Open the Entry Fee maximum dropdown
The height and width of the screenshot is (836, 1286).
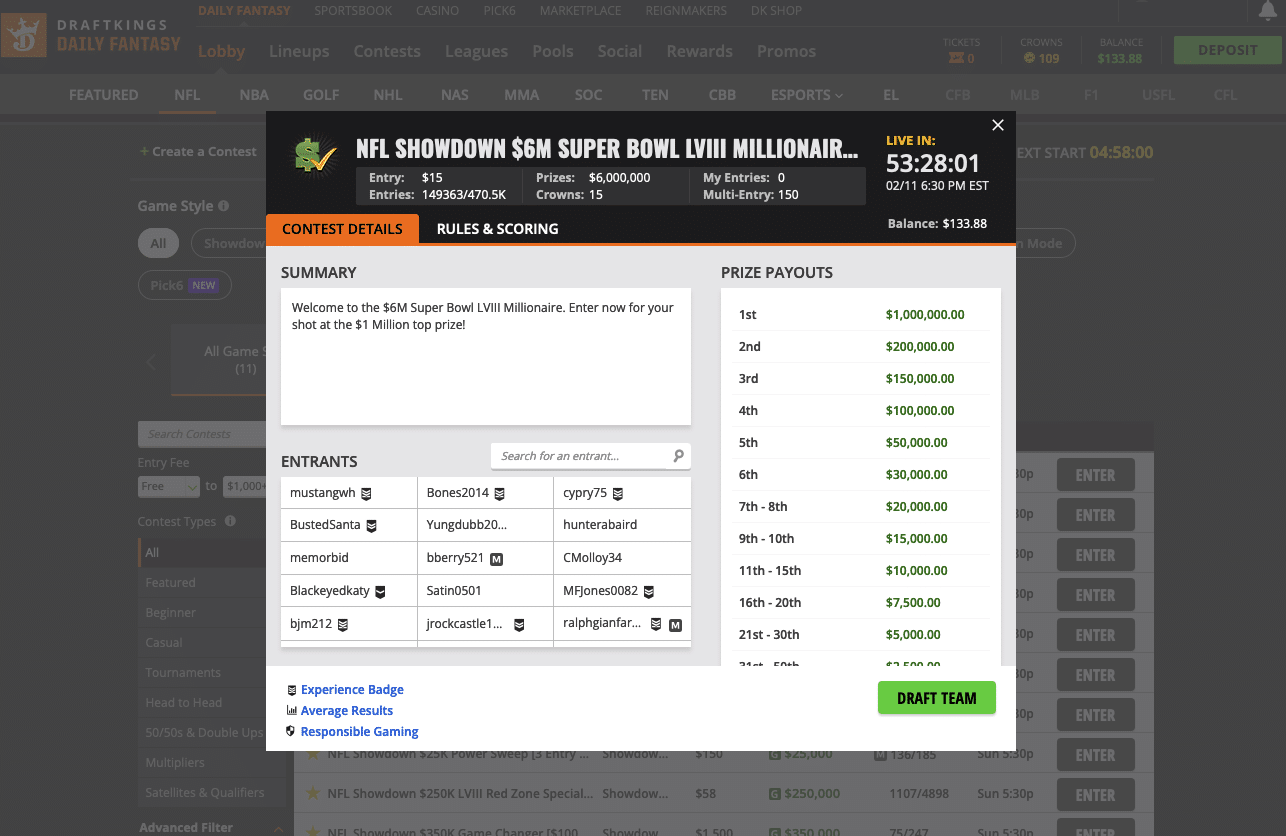coord(245,486)
